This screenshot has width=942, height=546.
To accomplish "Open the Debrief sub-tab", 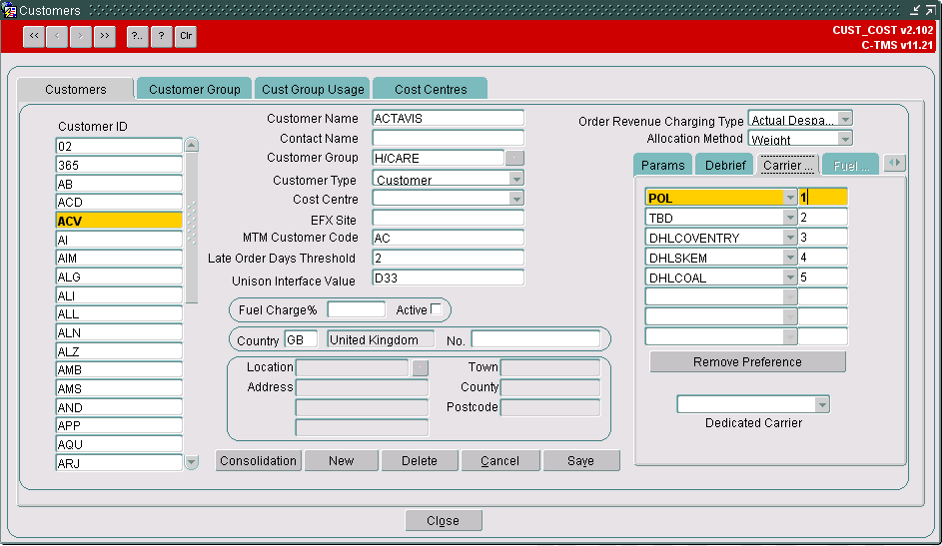I will [x=725, y=165].
